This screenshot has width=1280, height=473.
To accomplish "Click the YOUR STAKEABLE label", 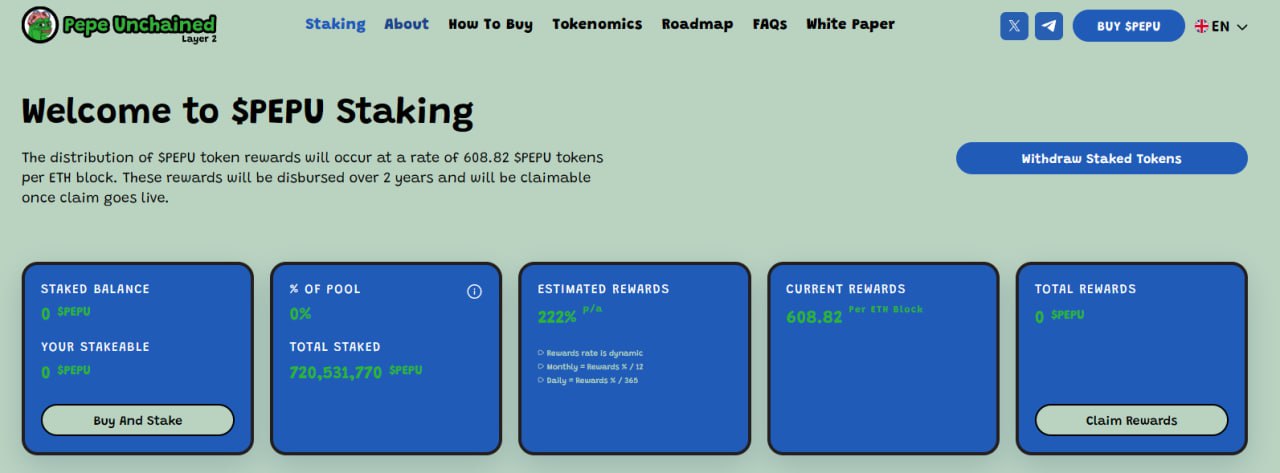I will (x=95, y=347).
